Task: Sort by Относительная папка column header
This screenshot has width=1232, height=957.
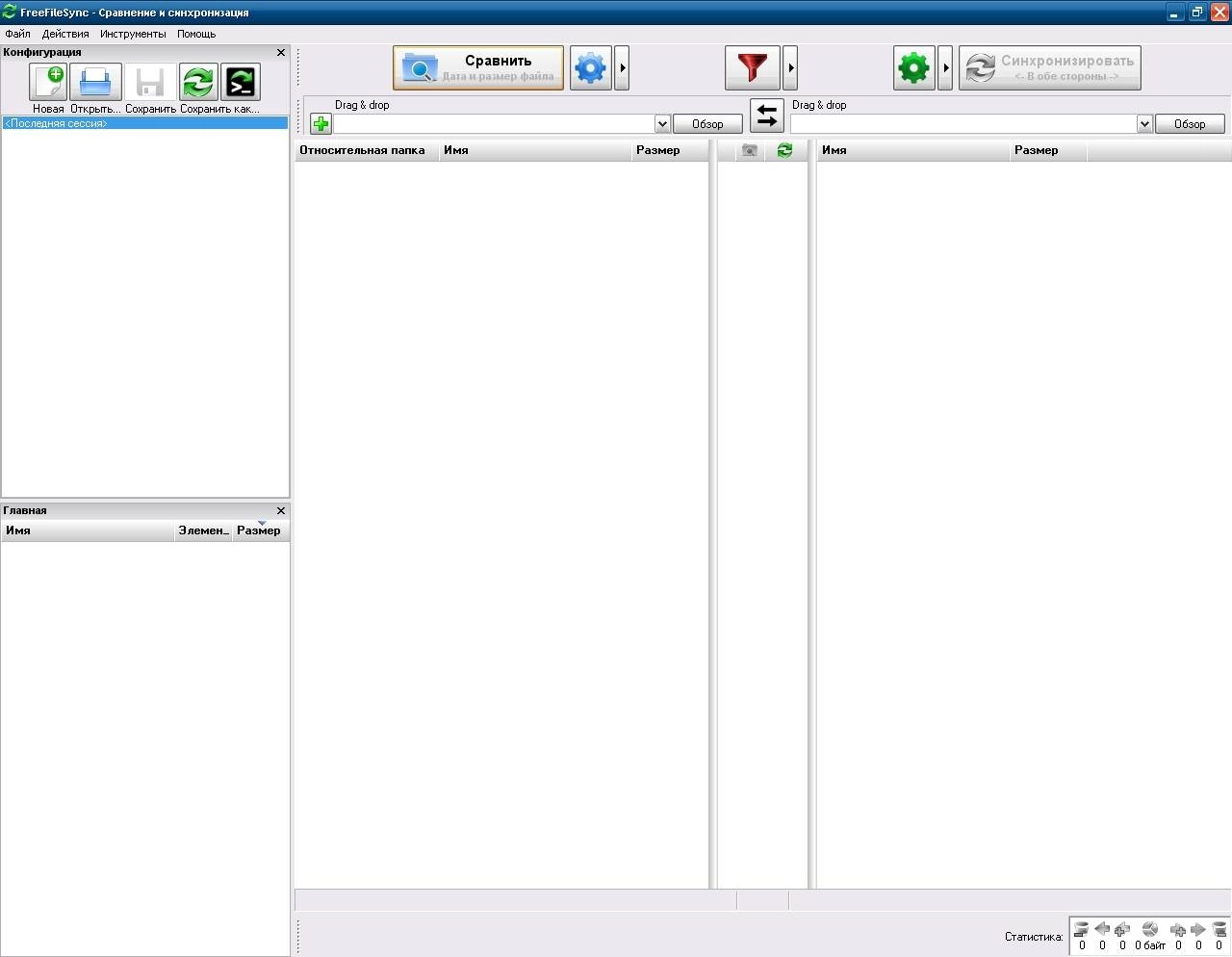Action: click(367, 150)
